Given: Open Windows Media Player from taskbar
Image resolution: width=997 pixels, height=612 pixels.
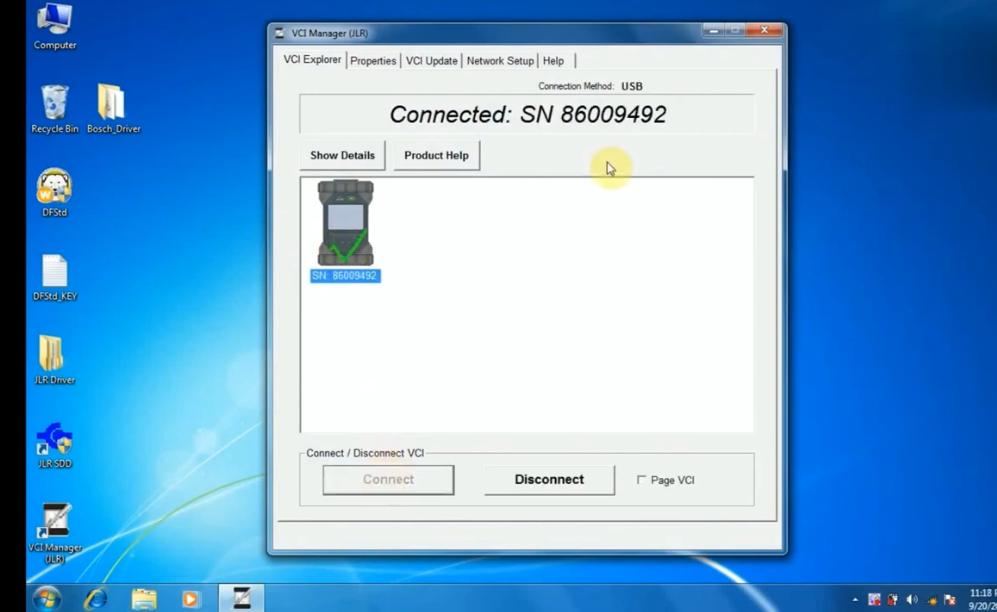Looking at the screenshot, I should (x=190, y=599).
